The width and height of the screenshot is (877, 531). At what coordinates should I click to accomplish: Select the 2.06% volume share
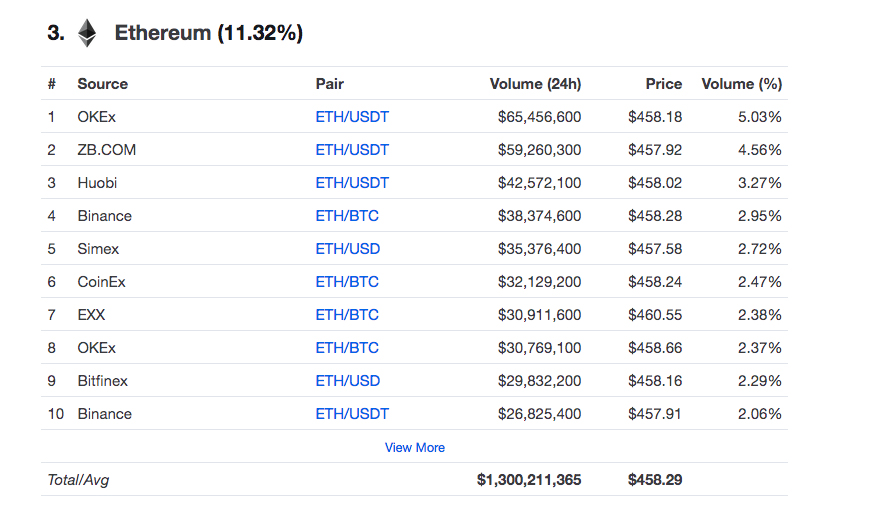tap(760, 414)
